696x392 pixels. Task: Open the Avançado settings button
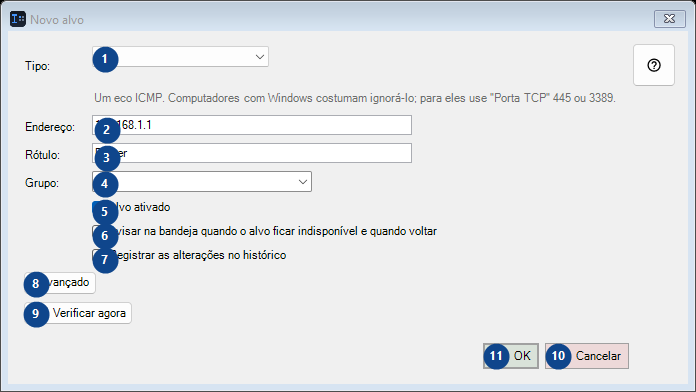click(60, 283)
